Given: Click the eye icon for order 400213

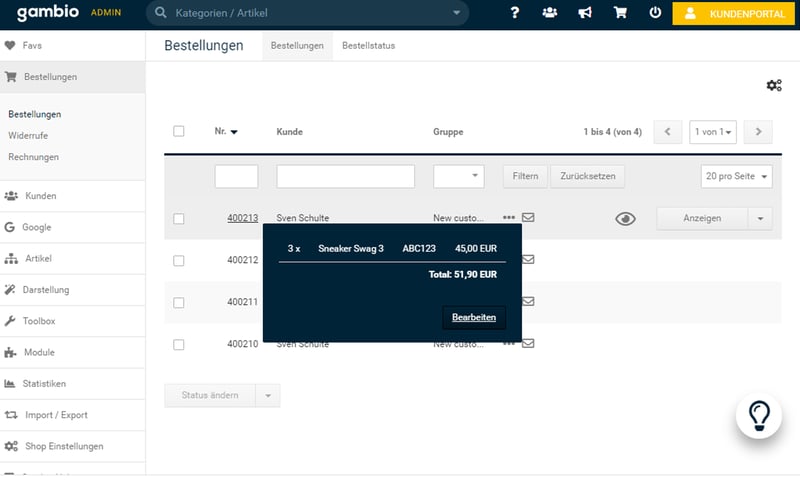Looking at the screenshot, I should click(x=625, y=218).
